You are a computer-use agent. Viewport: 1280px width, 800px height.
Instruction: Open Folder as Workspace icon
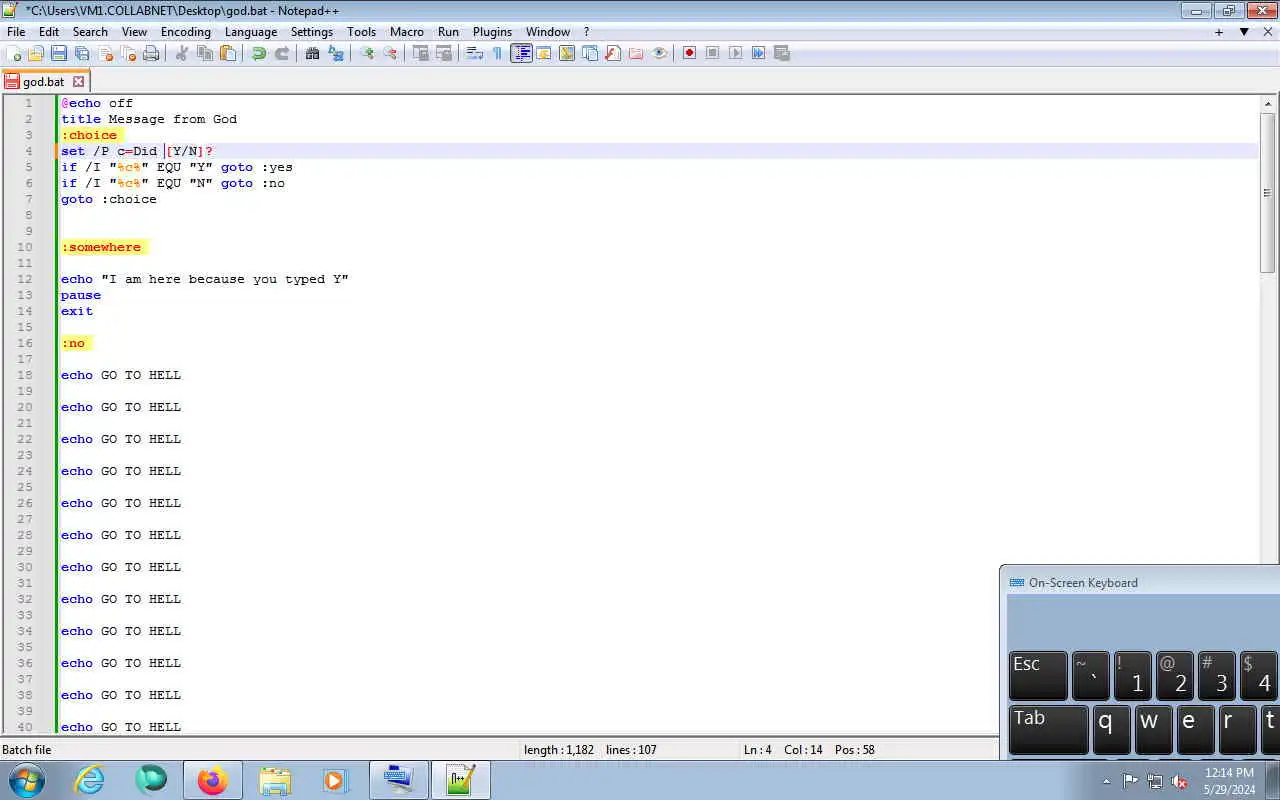point(636,53)
